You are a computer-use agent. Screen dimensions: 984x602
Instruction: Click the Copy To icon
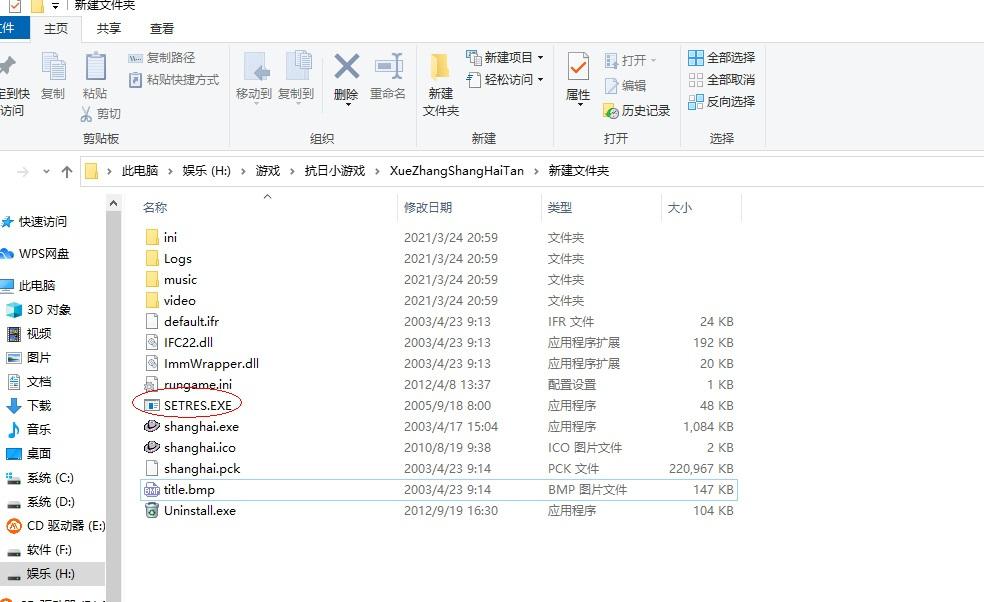tap(296, 68)
